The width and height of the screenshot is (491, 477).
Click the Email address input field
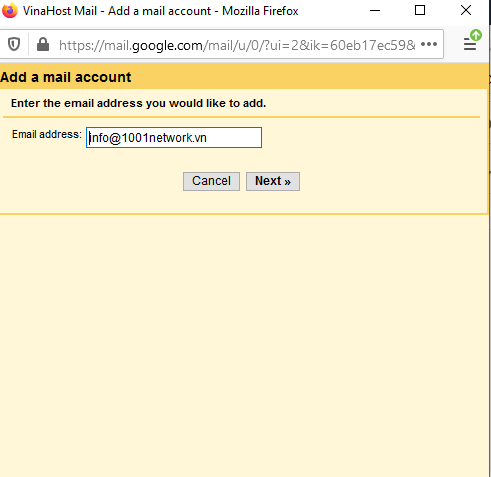(174, 137)
